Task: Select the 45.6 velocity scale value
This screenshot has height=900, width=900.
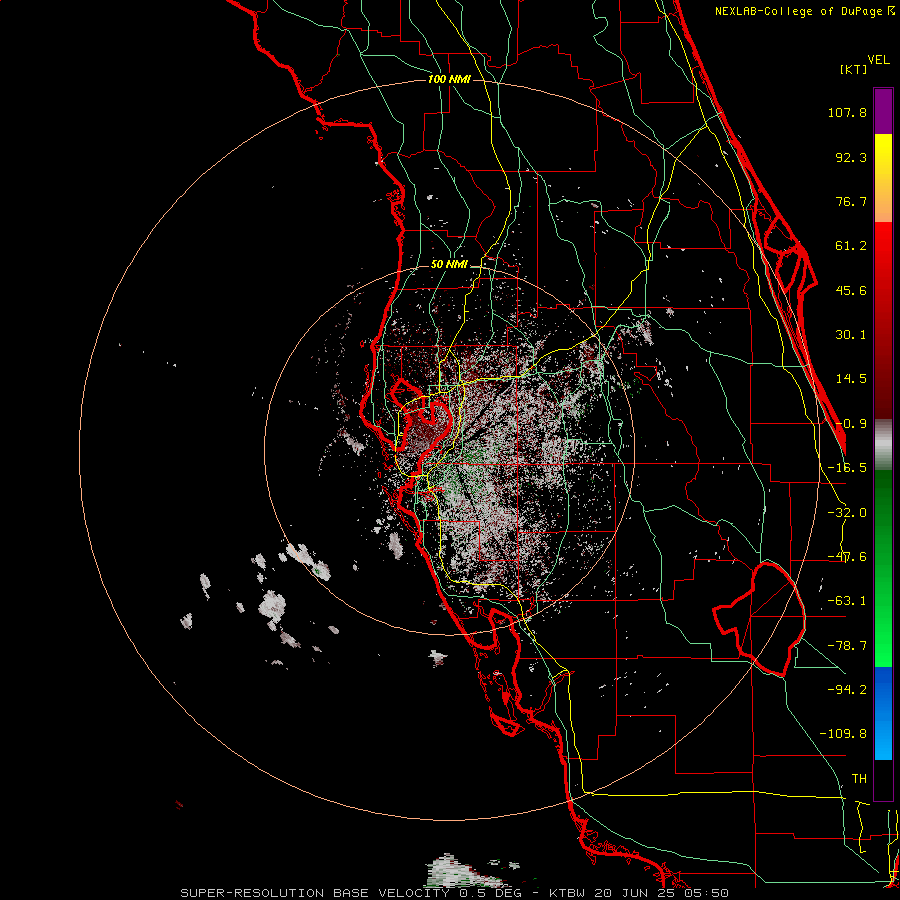Action: click(x=851, y=290)
